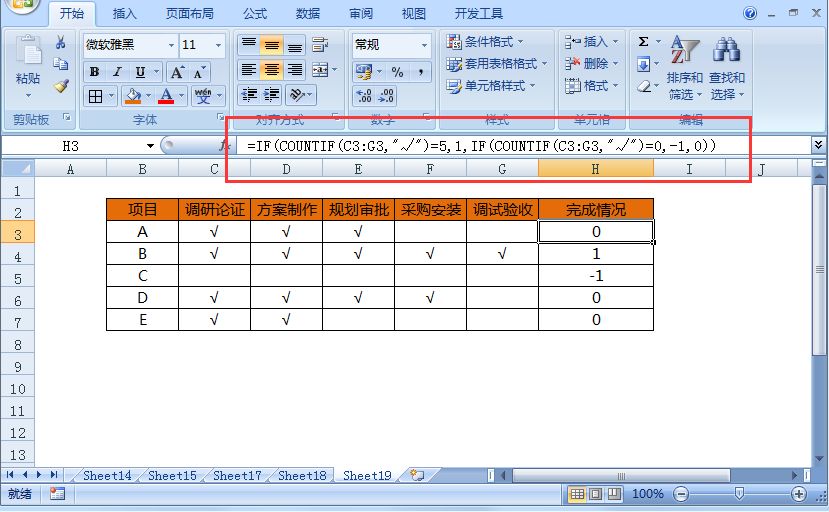Open Excel help question mark

coord(750,13)
